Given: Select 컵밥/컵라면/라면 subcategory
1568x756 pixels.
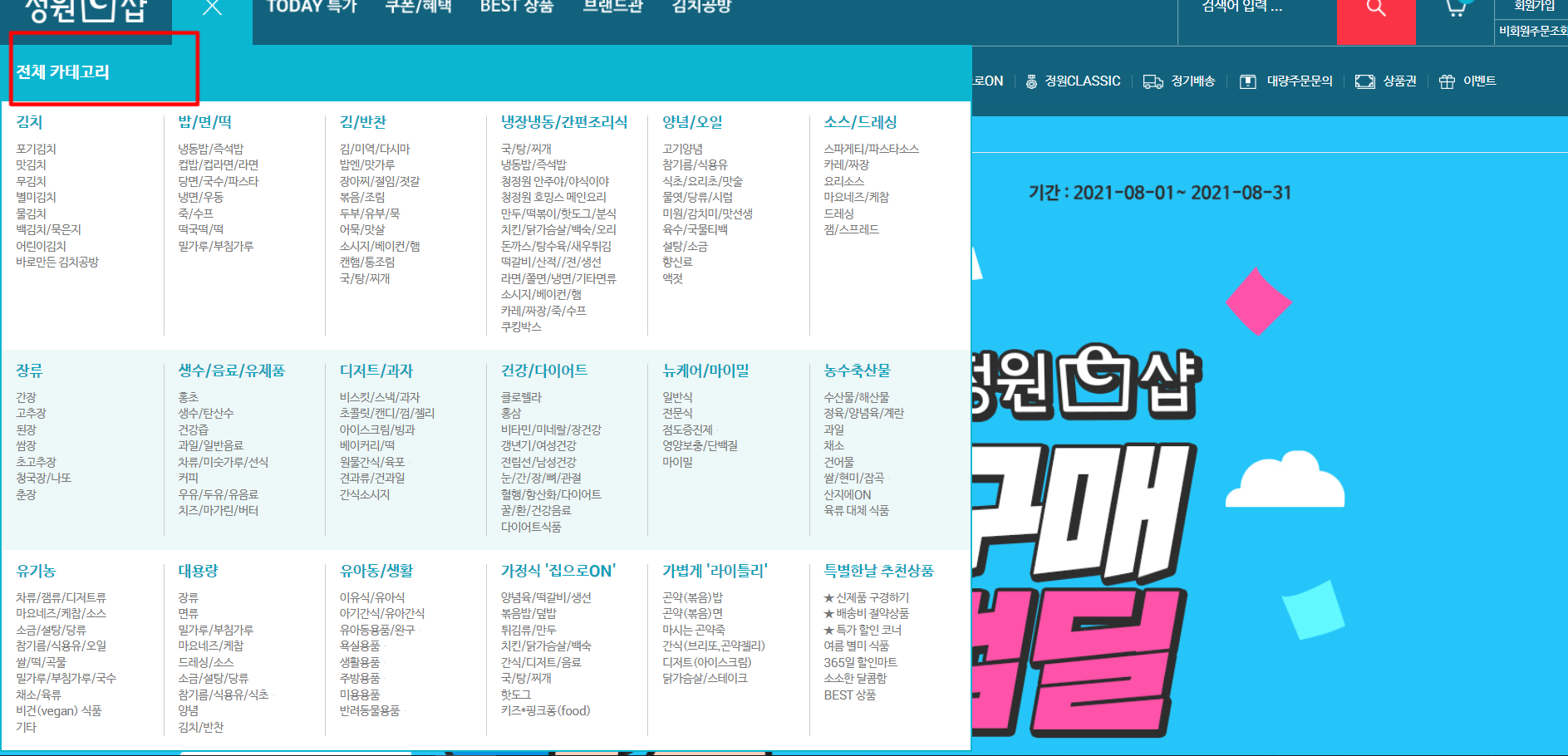Looking at the screenshot, I should (218, 165).
